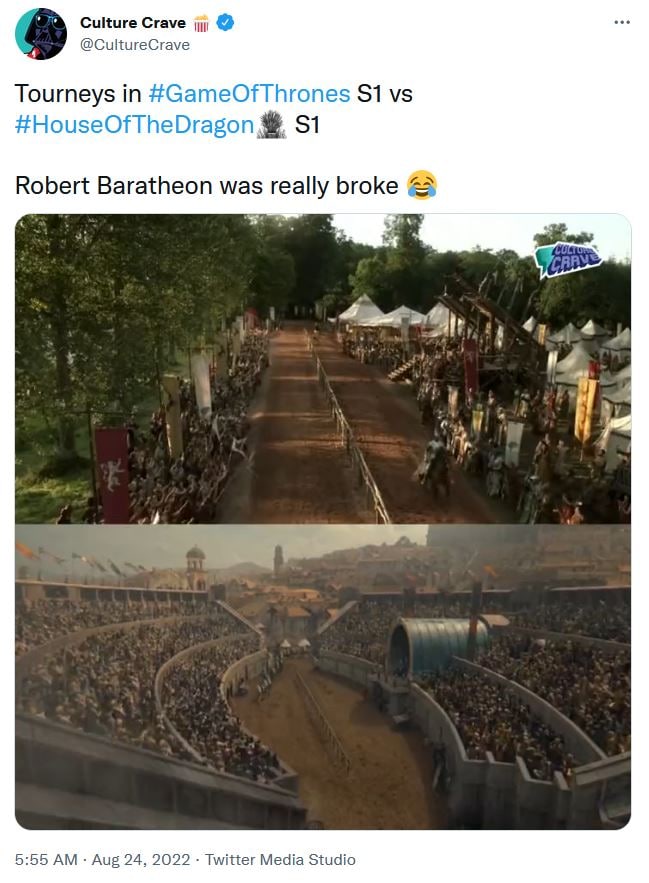
Task: Click the blue canopy in arena image
Action: 436,646
